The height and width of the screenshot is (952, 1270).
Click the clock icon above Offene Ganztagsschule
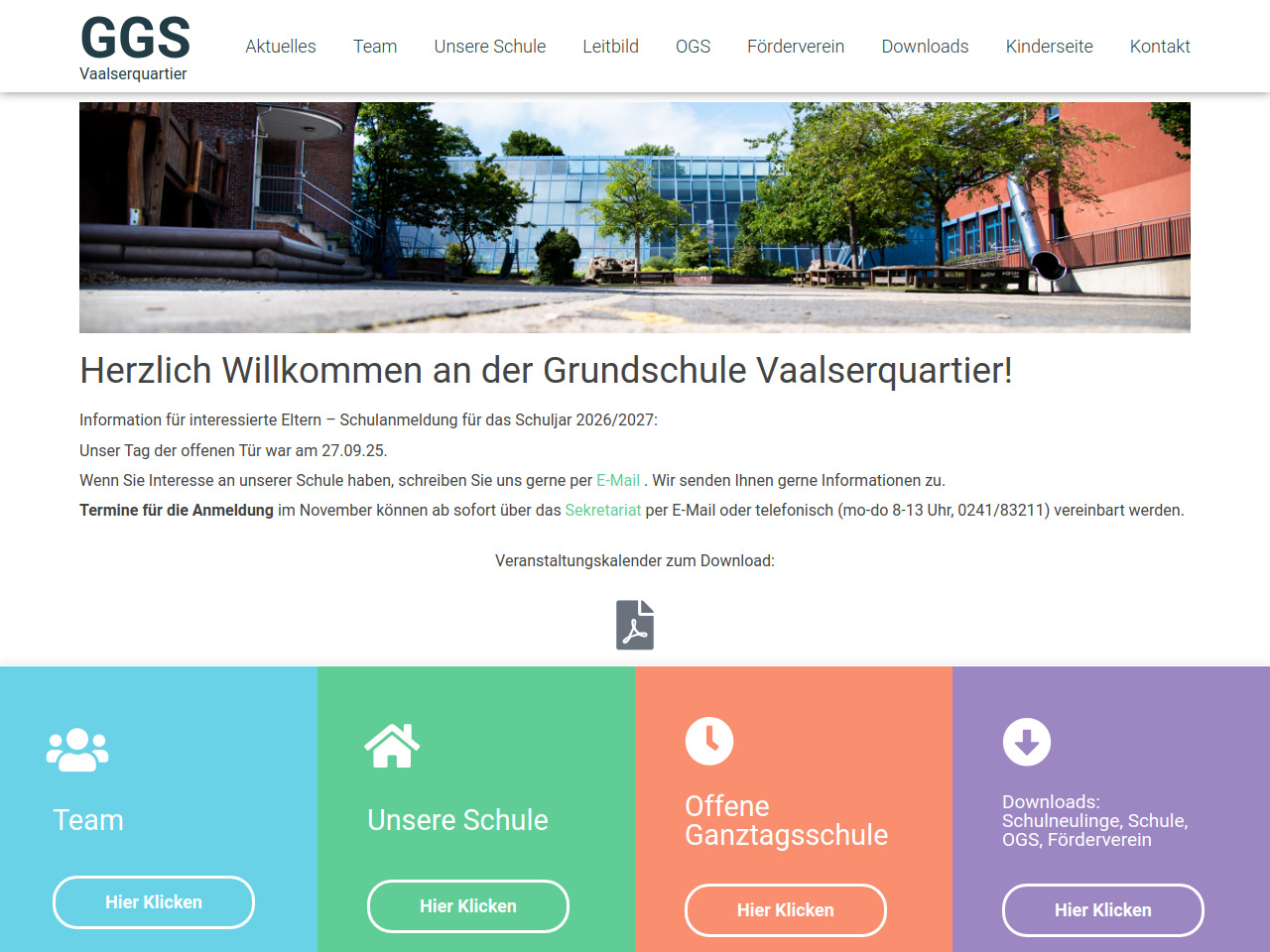click(x=709, y=741)
